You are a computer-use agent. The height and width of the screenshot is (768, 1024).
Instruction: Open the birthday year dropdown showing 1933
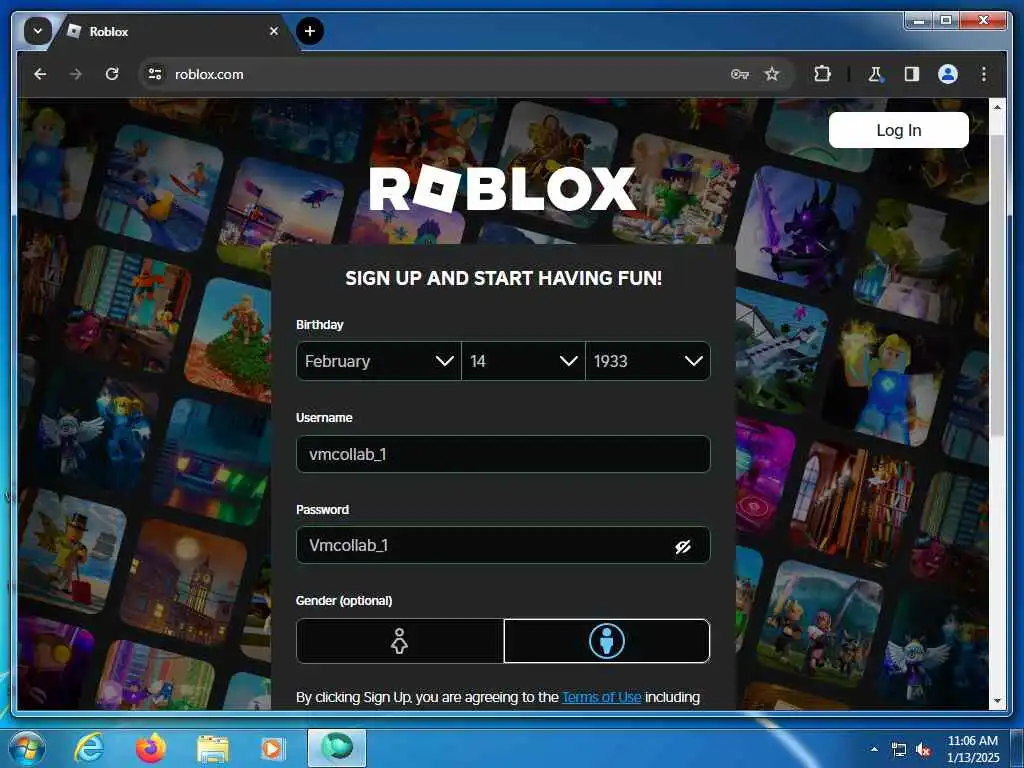point(648,361)
